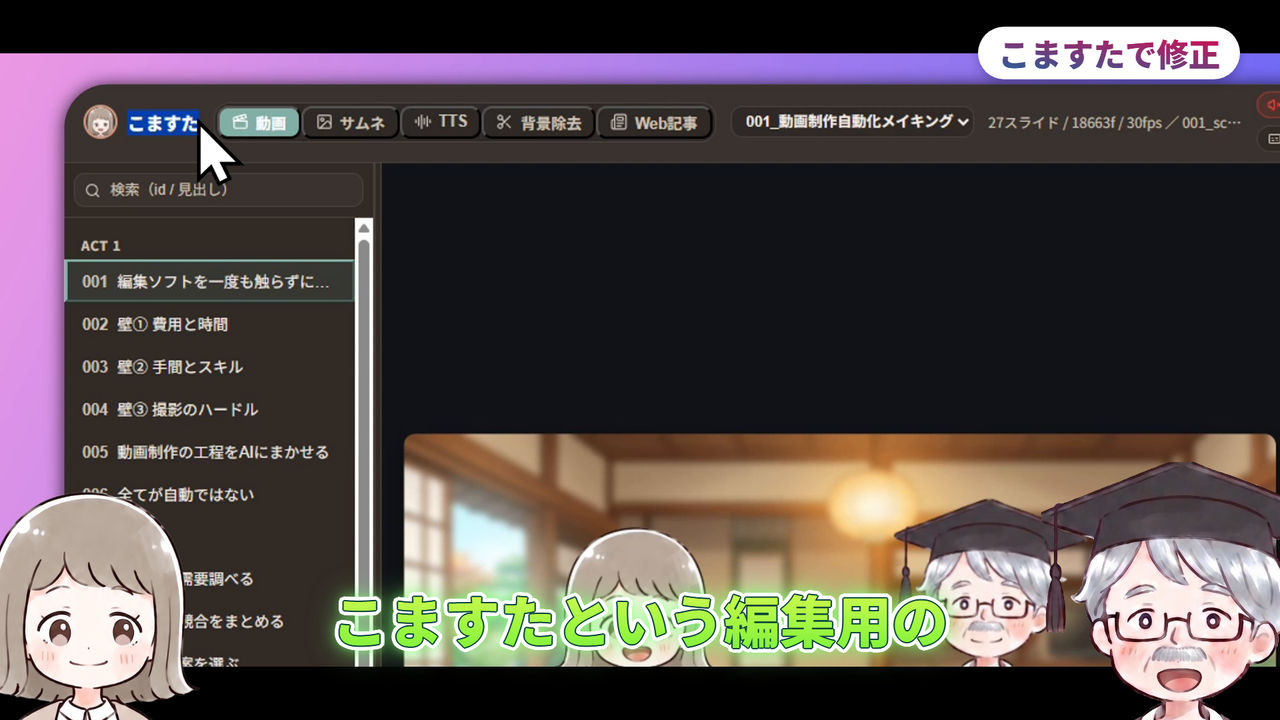Click the red muted speaker icon
The image size is (1280, 720).
click(x=1271, y=105)
